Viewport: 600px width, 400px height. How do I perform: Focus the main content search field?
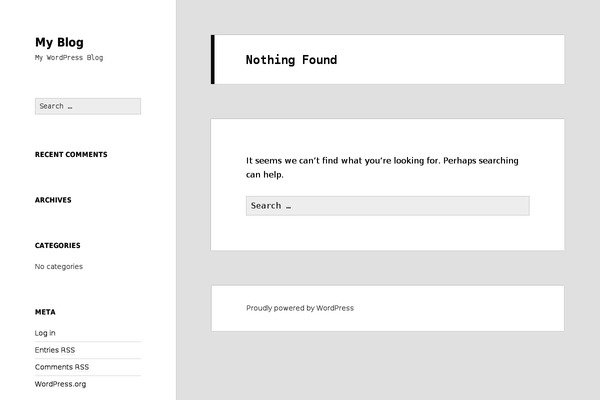pos(387,206)
